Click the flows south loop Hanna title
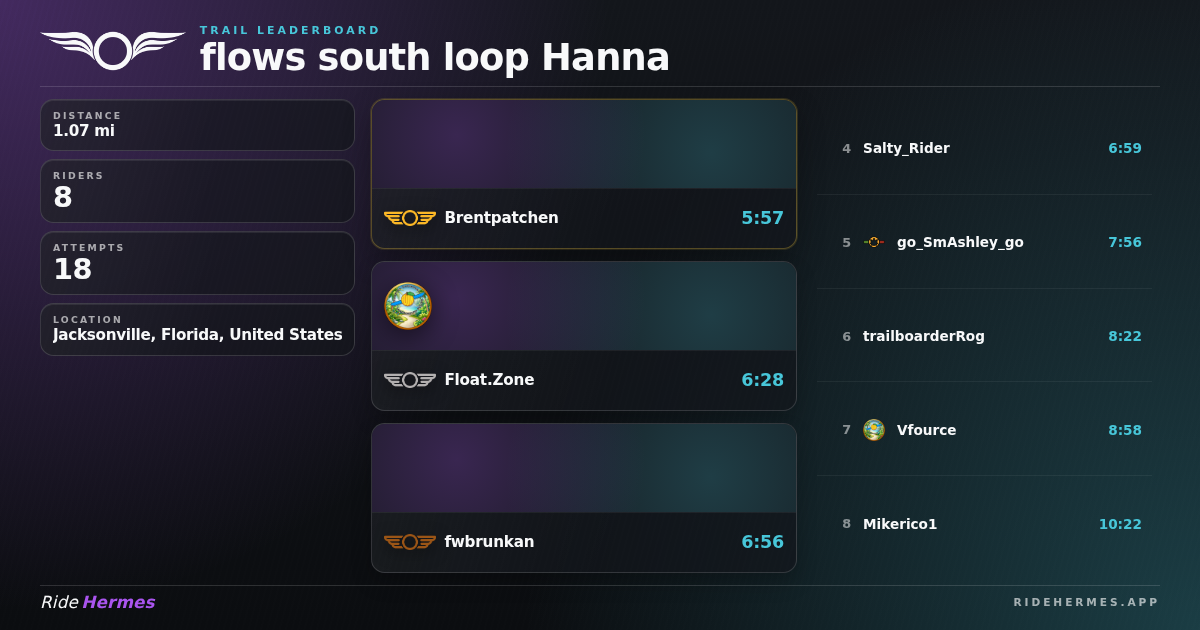This screenshot has width=1200, height=630. [435, 58]
